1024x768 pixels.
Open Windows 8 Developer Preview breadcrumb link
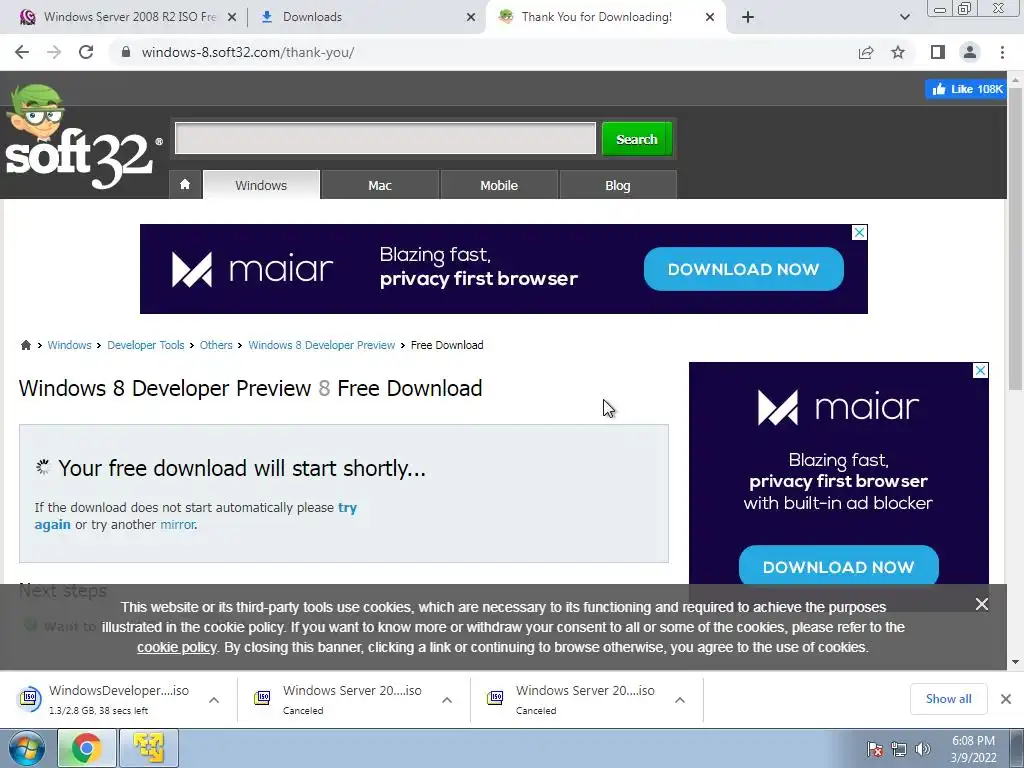321,345
